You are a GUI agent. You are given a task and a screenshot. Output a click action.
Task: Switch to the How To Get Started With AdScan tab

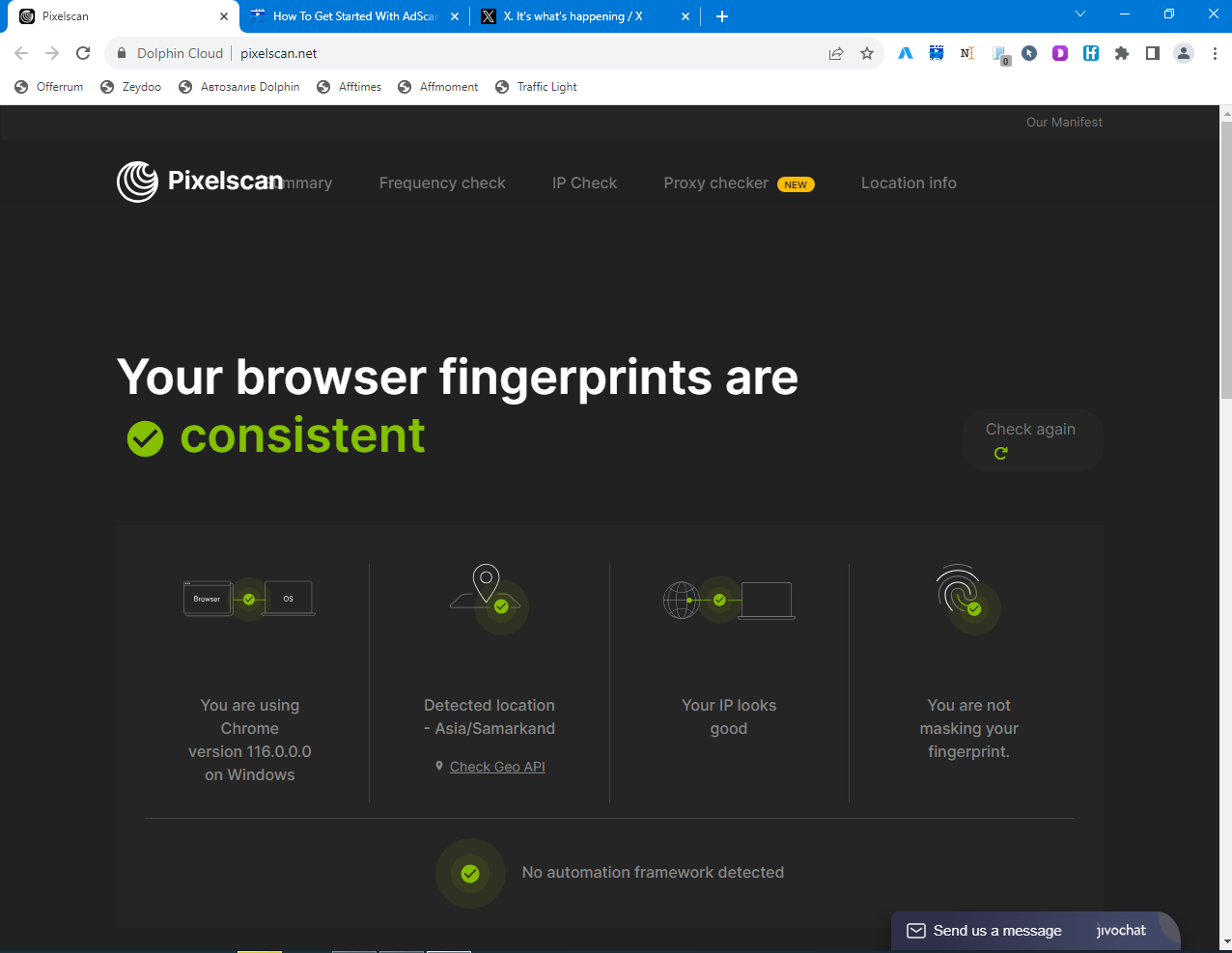(x=353, y=16)
